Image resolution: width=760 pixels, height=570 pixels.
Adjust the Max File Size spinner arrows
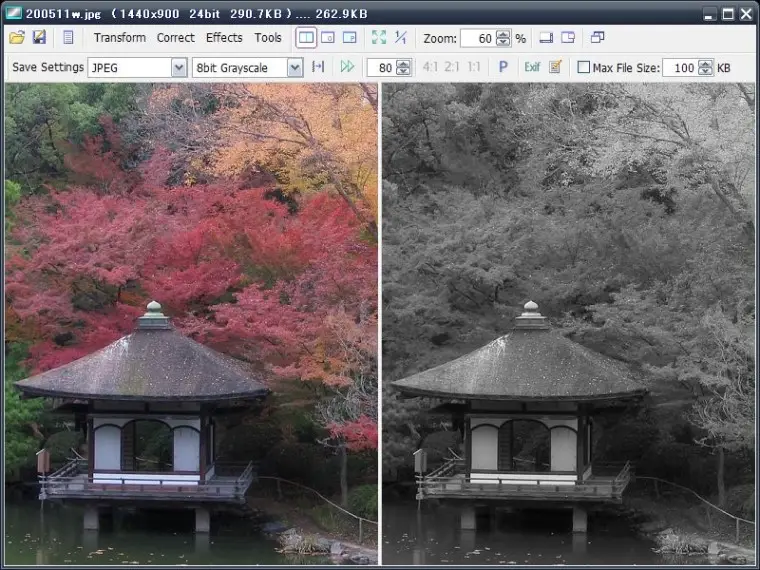[x=706, y=67]
